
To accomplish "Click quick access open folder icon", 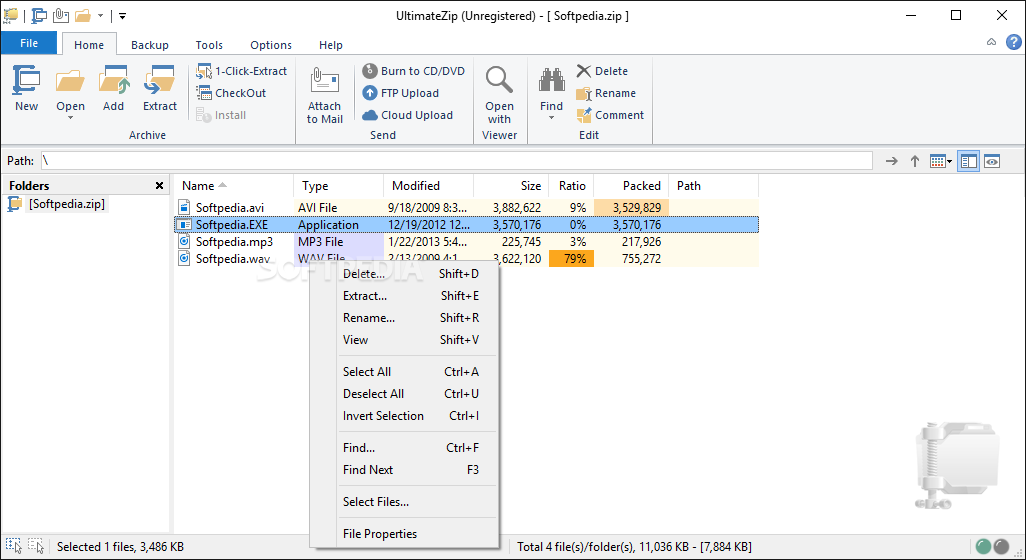I will [x=82, y=15].
